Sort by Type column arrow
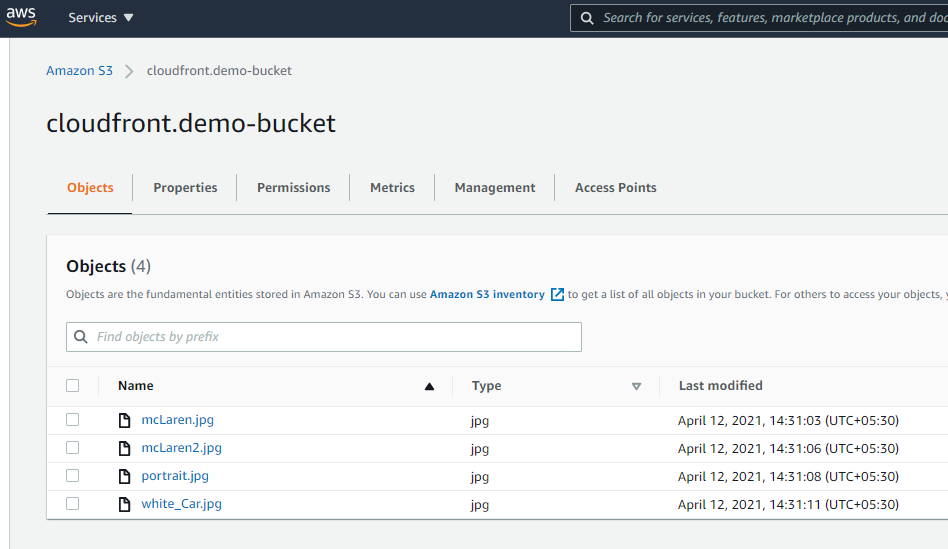 coord(636,386)
